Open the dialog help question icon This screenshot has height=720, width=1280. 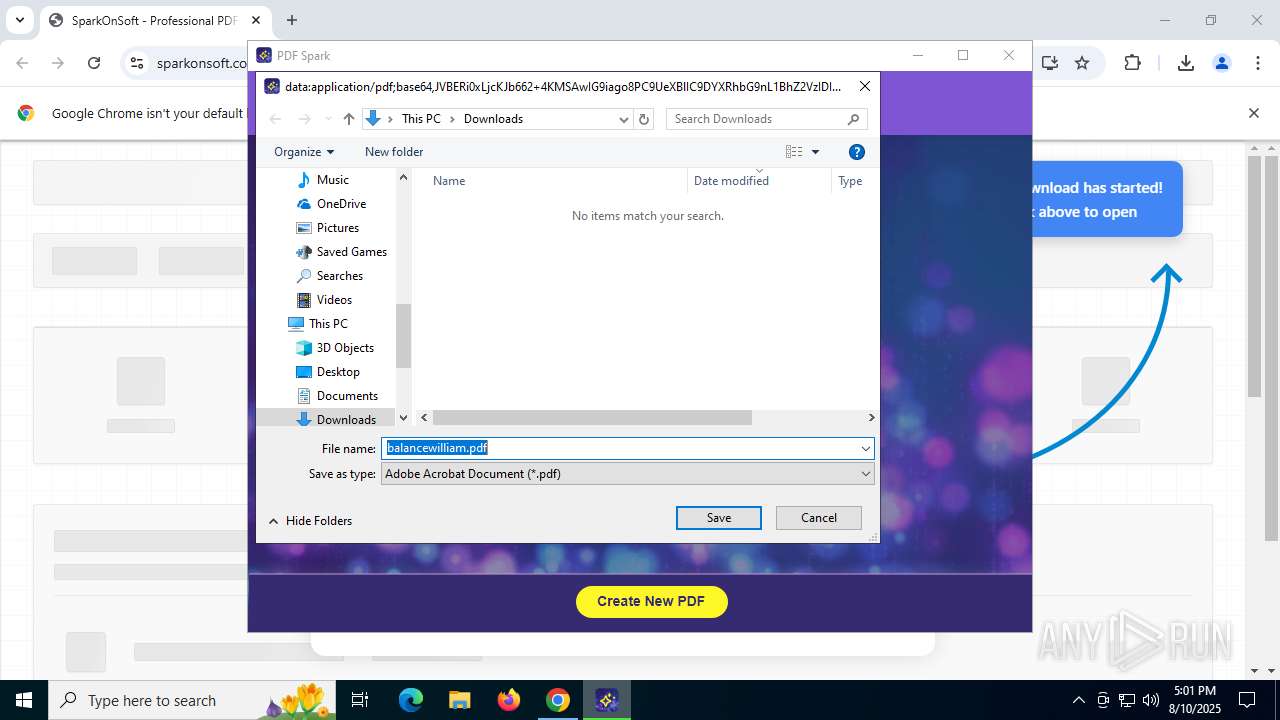coord(856,152)
